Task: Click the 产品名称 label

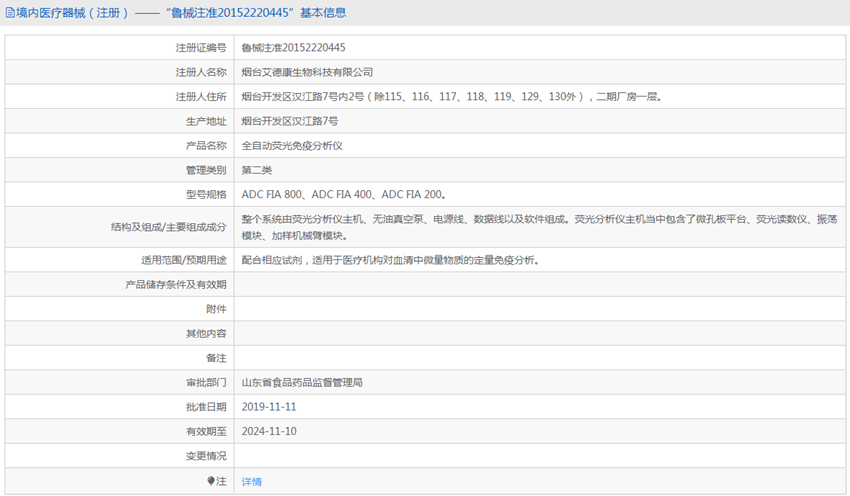Action: [x=206, y=145]
